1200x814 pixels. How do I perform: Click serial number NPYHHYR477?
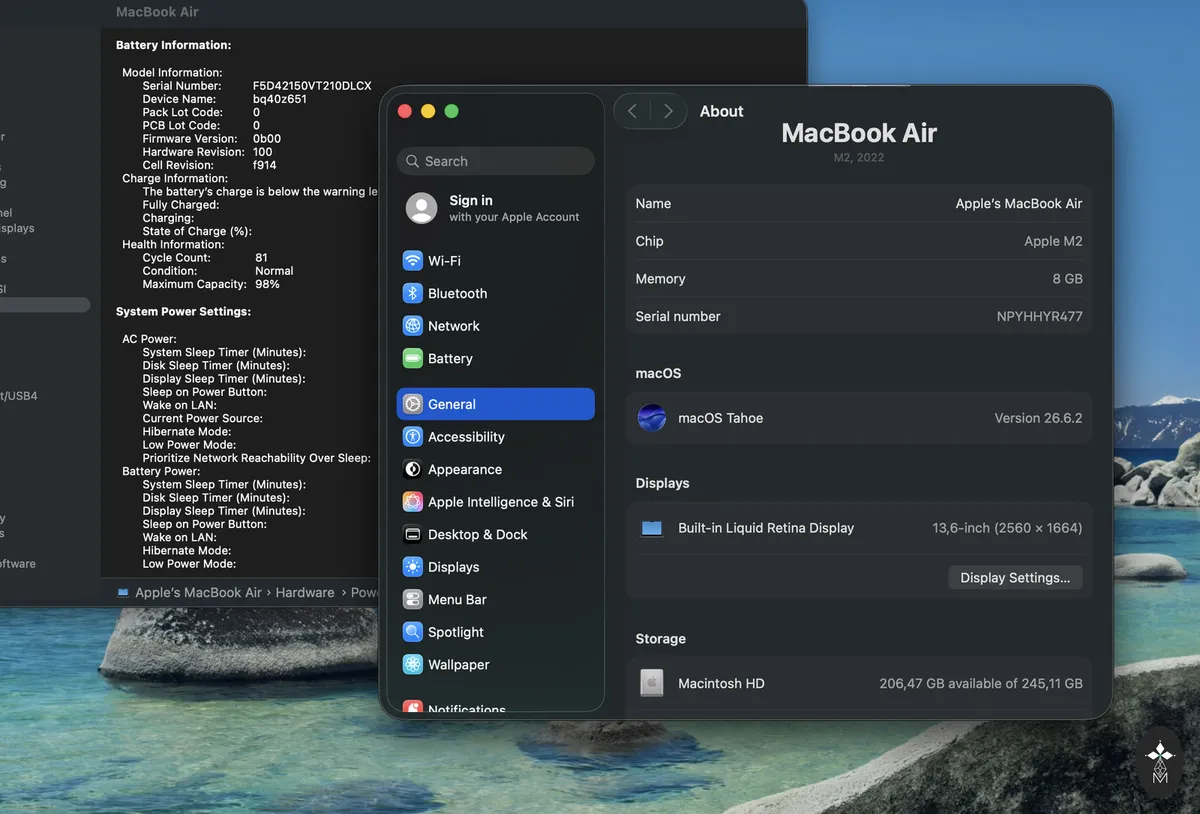click(1040, 316)
